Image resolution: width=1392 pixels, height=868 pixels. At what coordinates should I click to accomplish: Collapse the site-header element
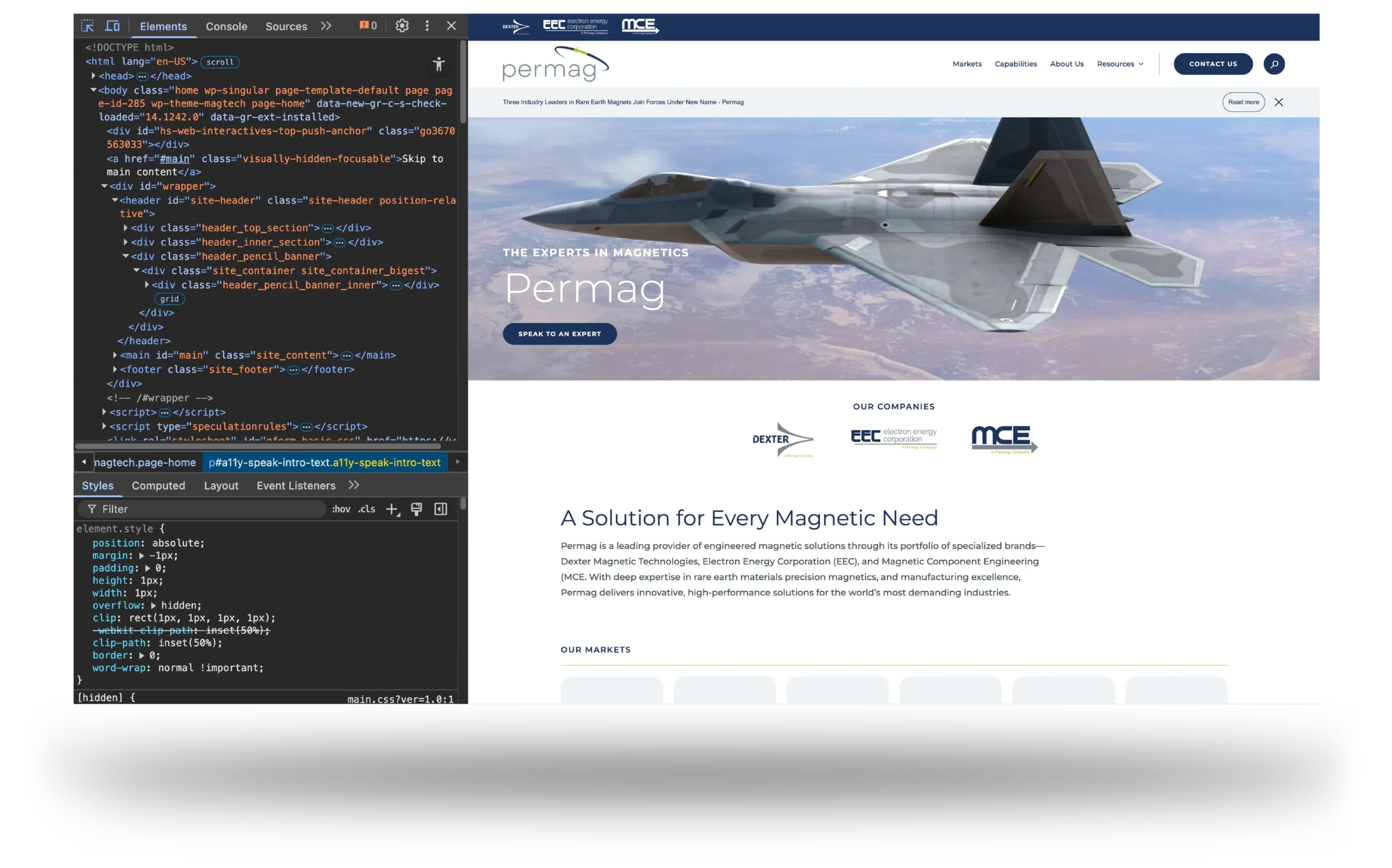[115, 201]
